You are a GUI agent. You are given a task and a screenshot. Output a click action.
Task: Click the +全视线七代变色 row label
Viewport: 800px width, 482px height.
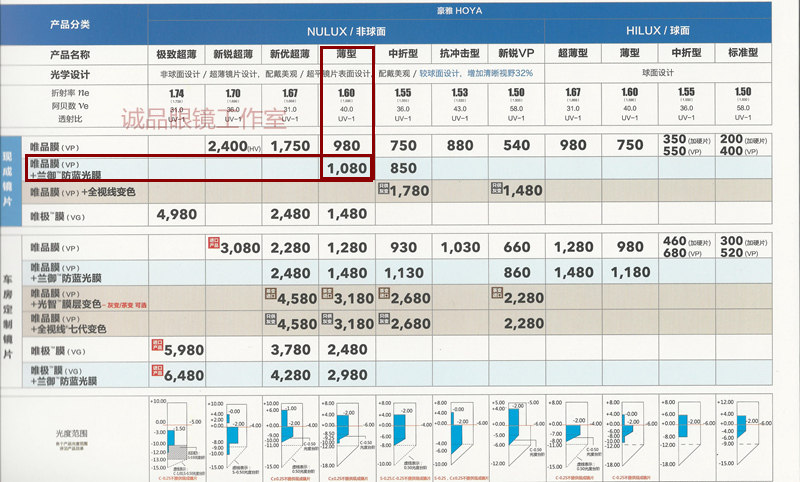click(x=68, y=324)
